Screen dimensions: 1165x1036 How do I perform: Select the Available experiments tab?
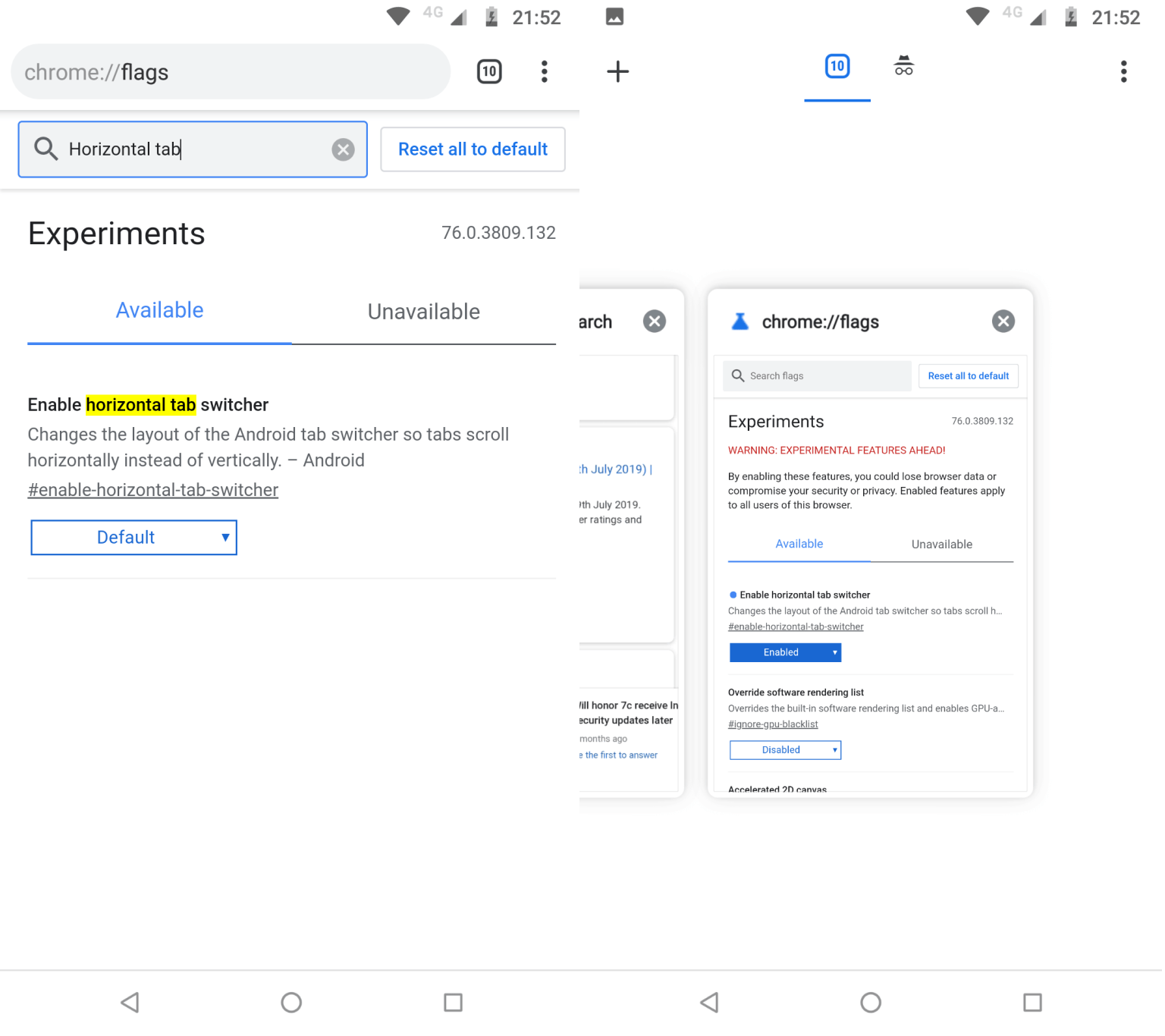[x=159, y=311]
